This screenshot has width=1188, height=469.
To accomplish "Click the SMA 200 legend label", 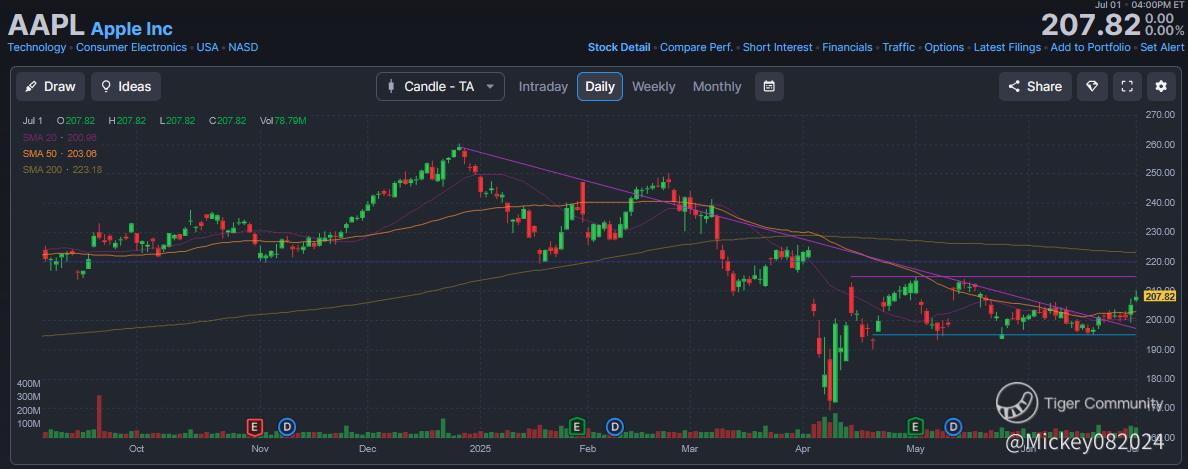I will coord(62,170).
